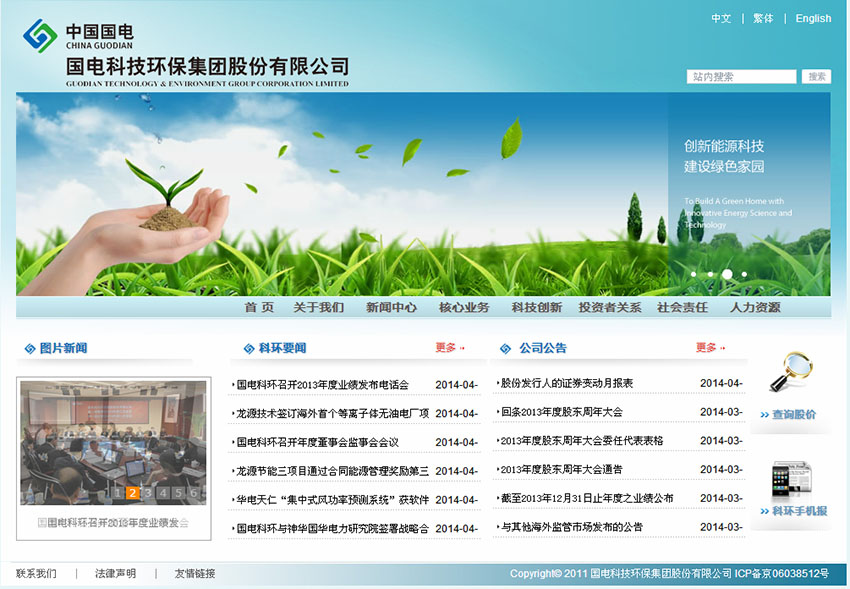Viewport: 850px width, 589px height.
Task: Click the 站内搜索 search input field
Action: 741,77
